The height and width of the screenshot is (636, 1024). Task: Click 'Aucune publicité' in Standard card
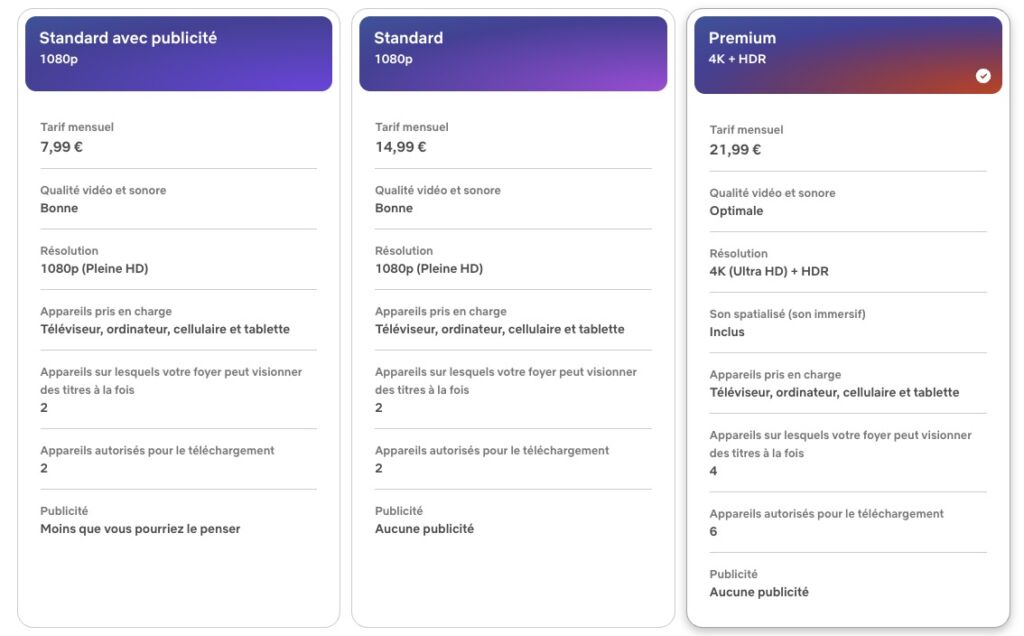point(424,529)
